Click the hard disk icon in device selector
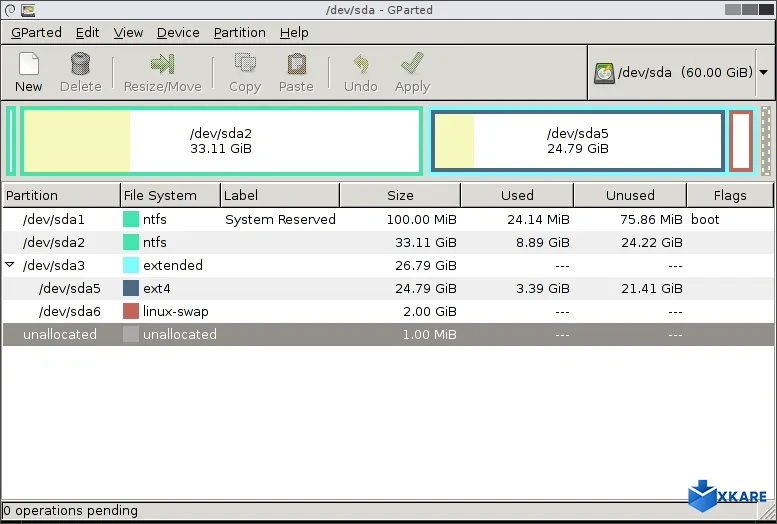This screenshot has width=777, height=524. pos(604,73)
